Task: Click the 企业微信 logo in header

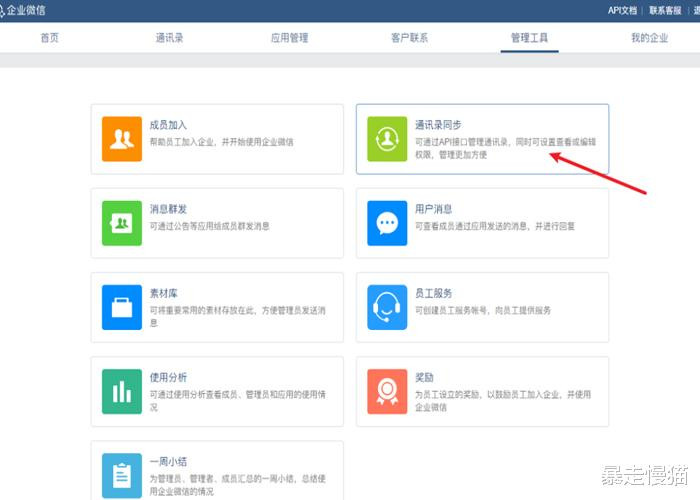Action: (22, 10)
